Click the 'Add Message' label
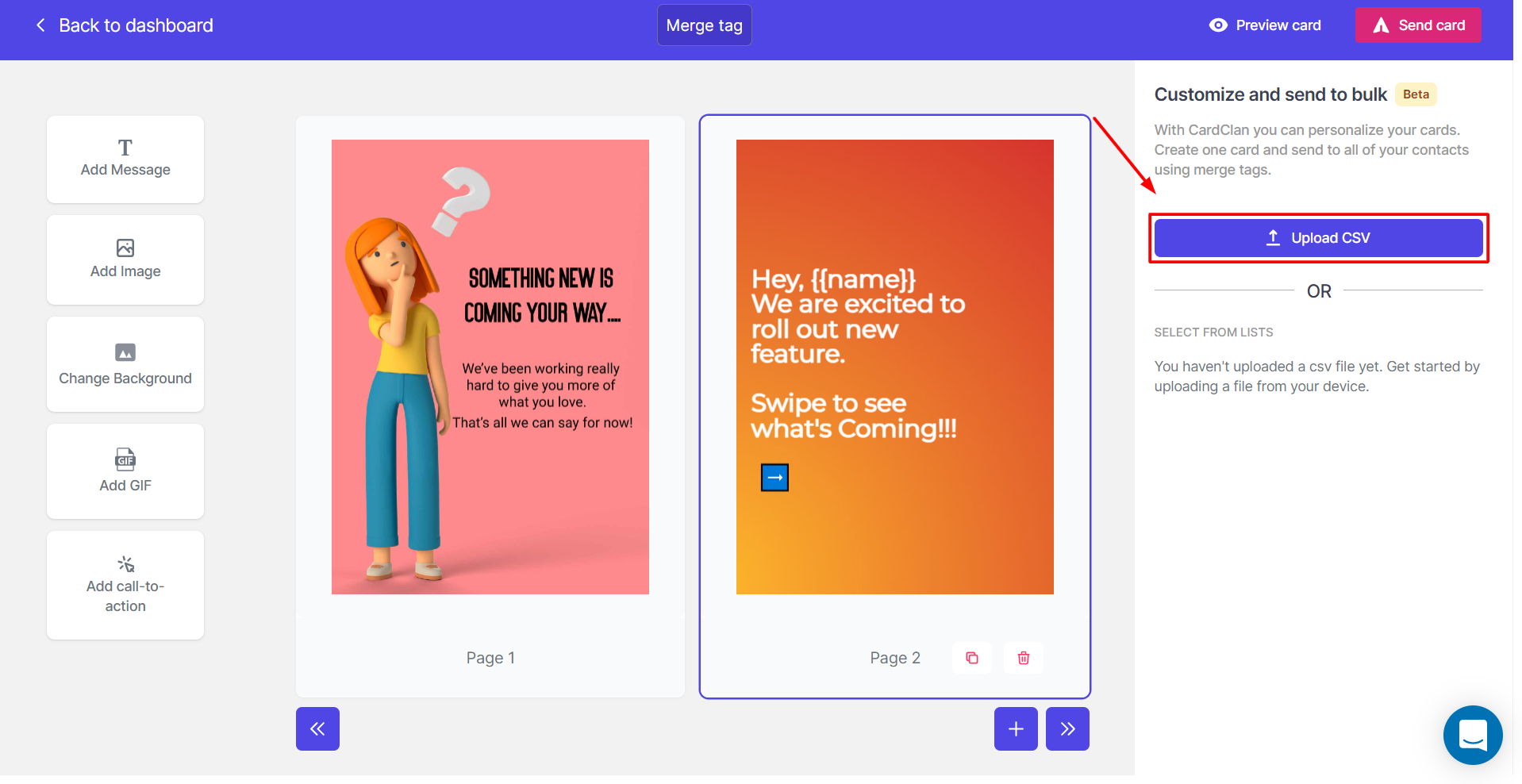 [x=125, y=170]
